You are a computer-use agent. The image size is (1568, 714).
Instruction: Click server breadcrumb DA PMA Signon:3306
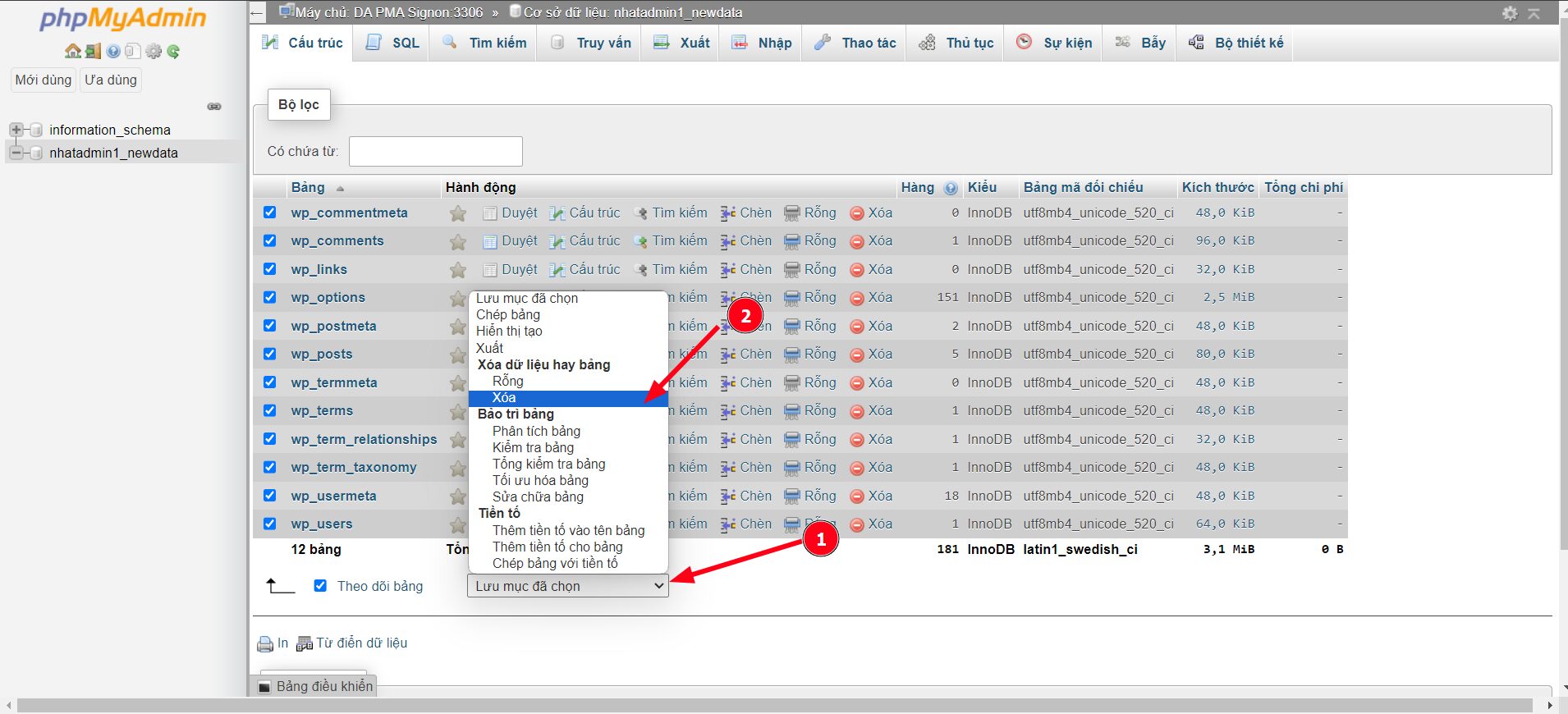point(389,13)
